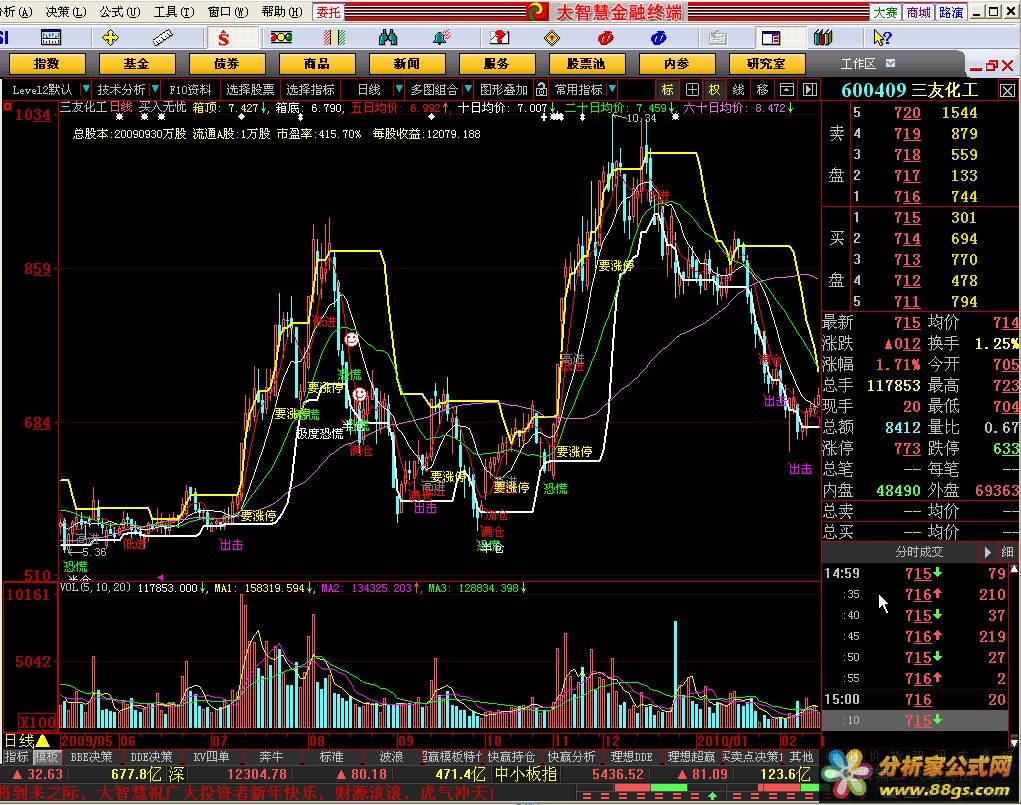Toggle the 标 marker button
The image size is (1021, 805).
point(667,89)
